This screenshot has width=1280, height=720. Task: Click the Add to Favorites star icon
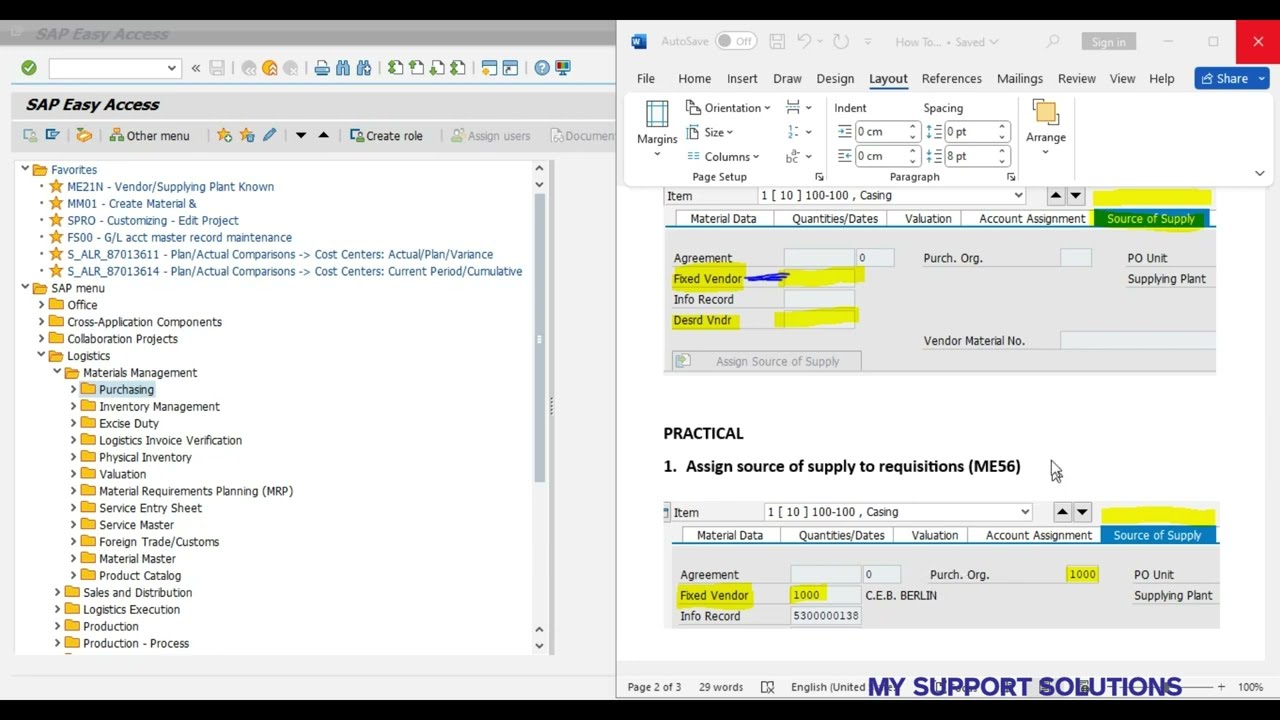pyautogui.click(x=225, y=135)
